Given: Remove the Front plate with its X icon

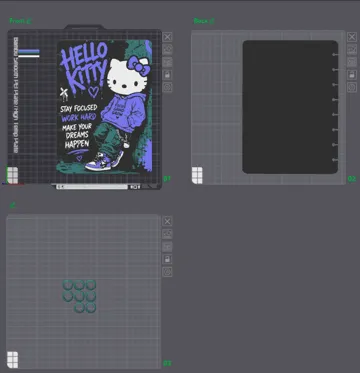Looking at the screenshot, I should point(167,37).
